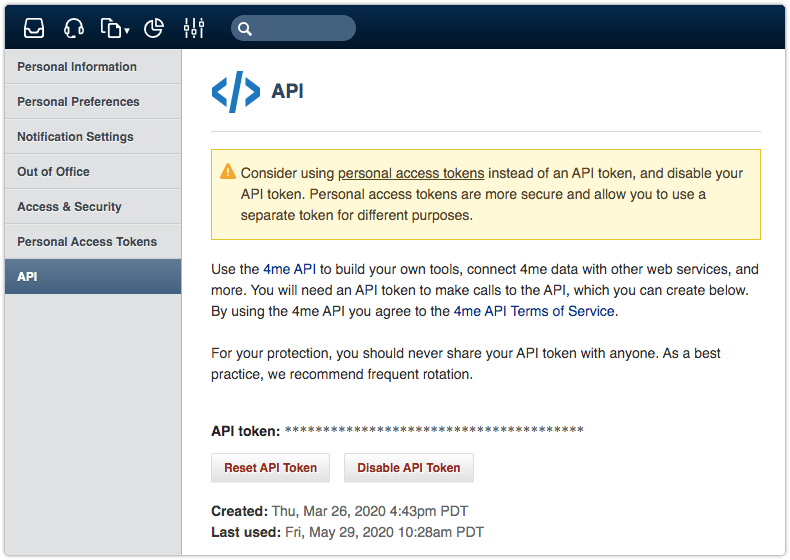790x560 pixels.
Task: Select Personal Preferences in sidebar
Action: tap(93, 101)
